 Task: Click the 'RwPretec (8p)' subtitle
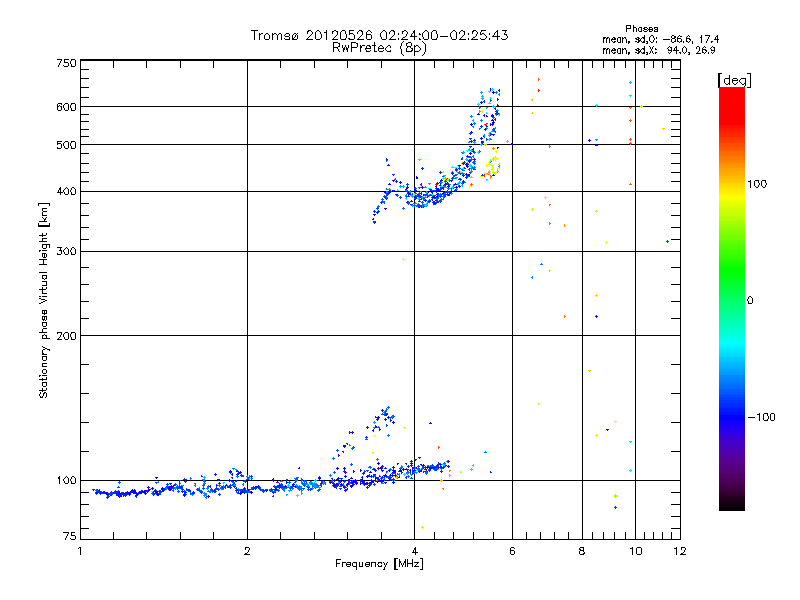click(379, 48)
